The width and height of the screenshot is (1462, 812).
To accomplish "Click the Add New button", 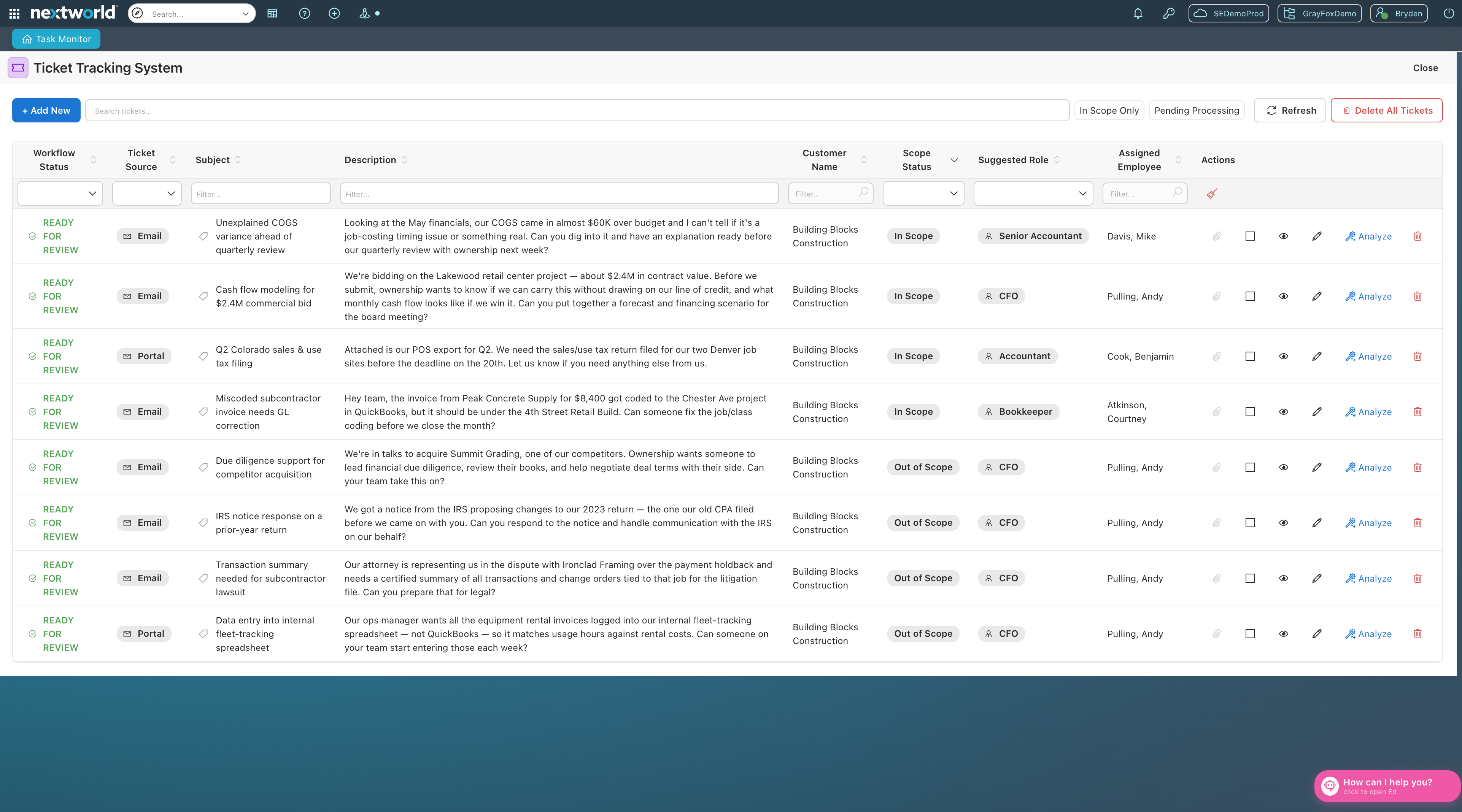I will click(x=46, y=110).
